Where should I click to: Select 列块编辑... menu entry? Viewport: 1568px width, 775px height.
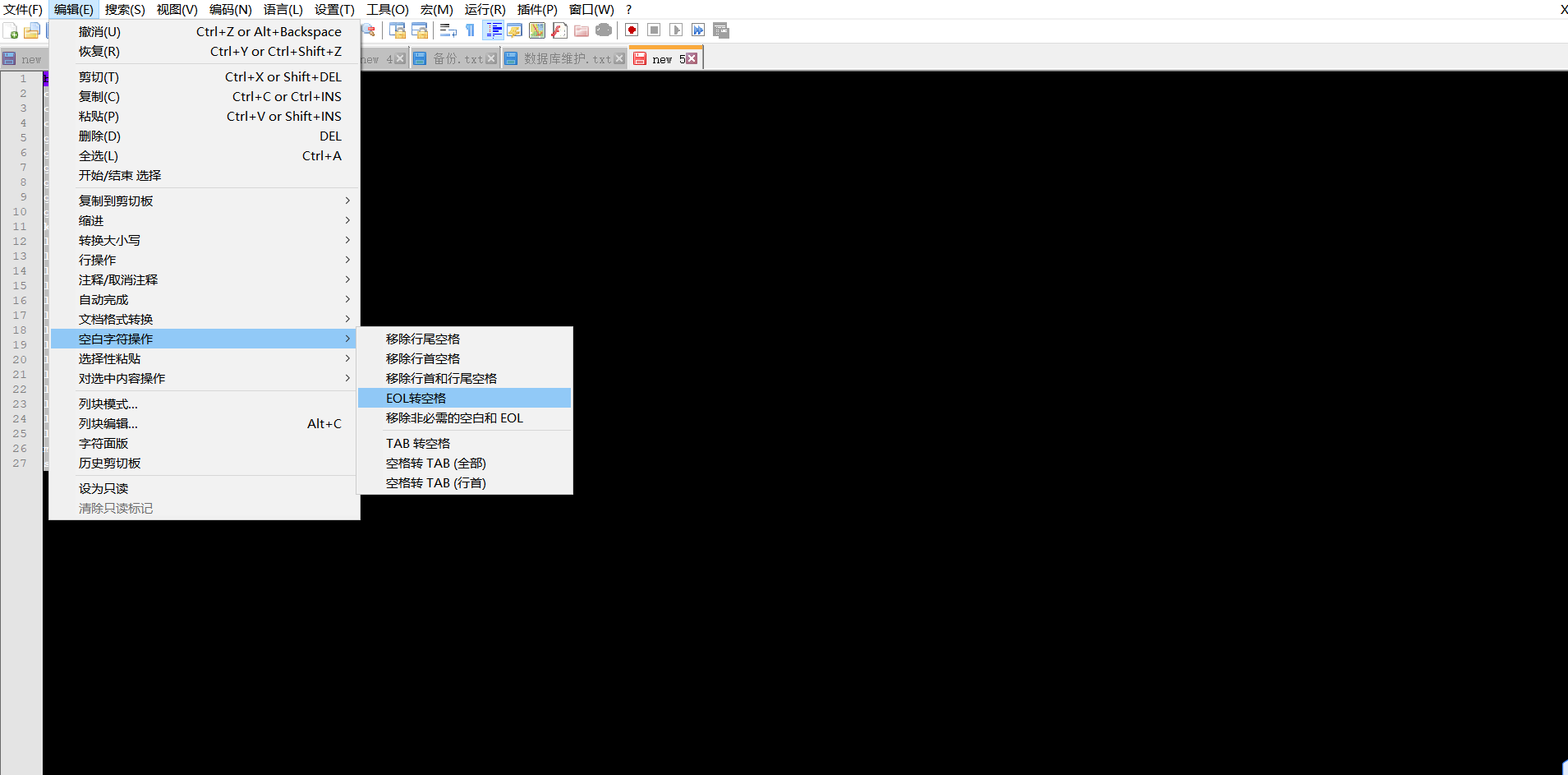coord(205,423)
